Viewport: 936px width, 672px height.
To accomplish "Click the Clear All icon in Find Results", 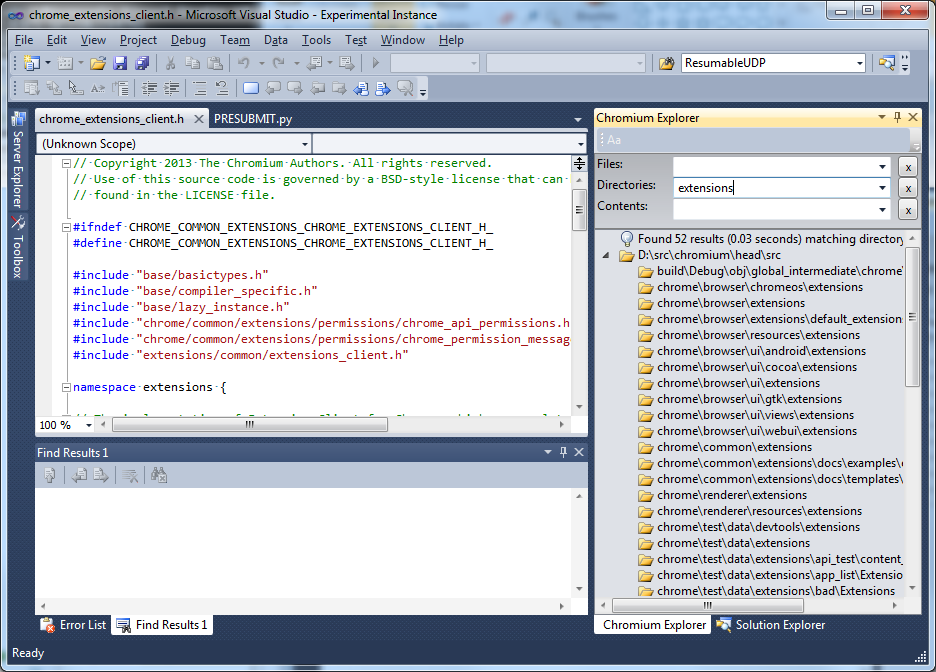I will click(x=130, y=476).
